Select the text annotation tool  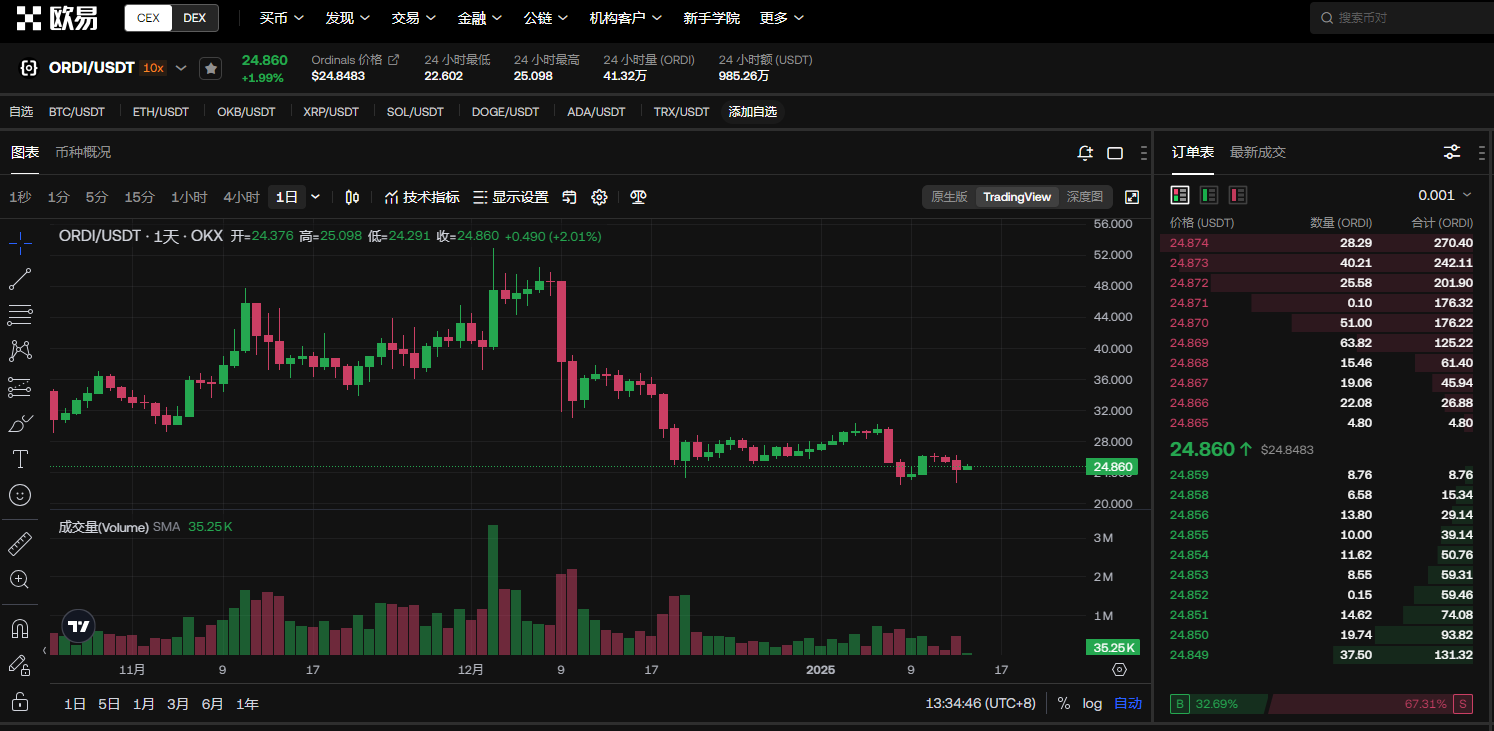[20, 459]
